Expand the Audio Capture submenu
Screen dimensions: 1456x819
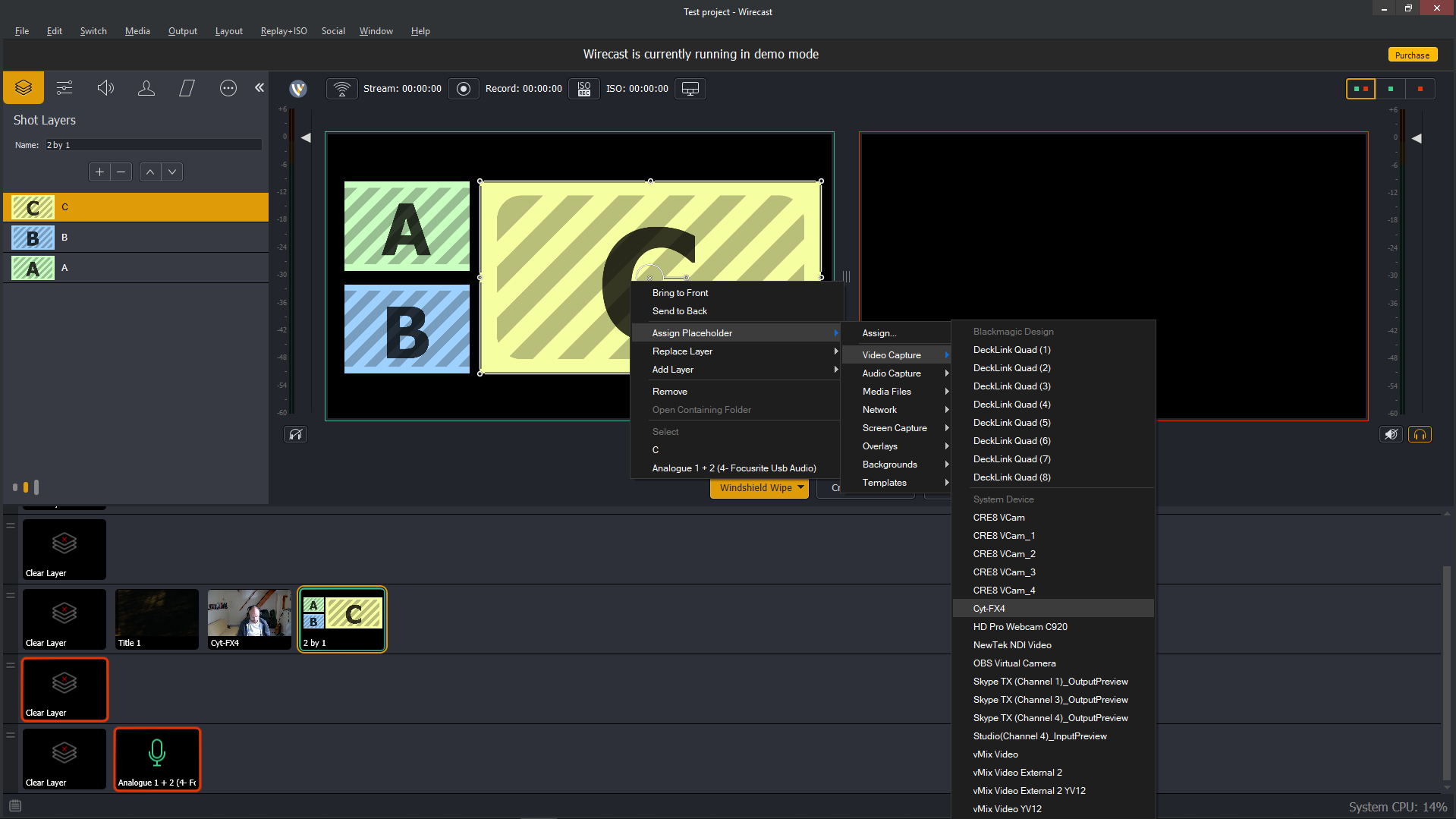pyautogui.click(x=896, y=373)
